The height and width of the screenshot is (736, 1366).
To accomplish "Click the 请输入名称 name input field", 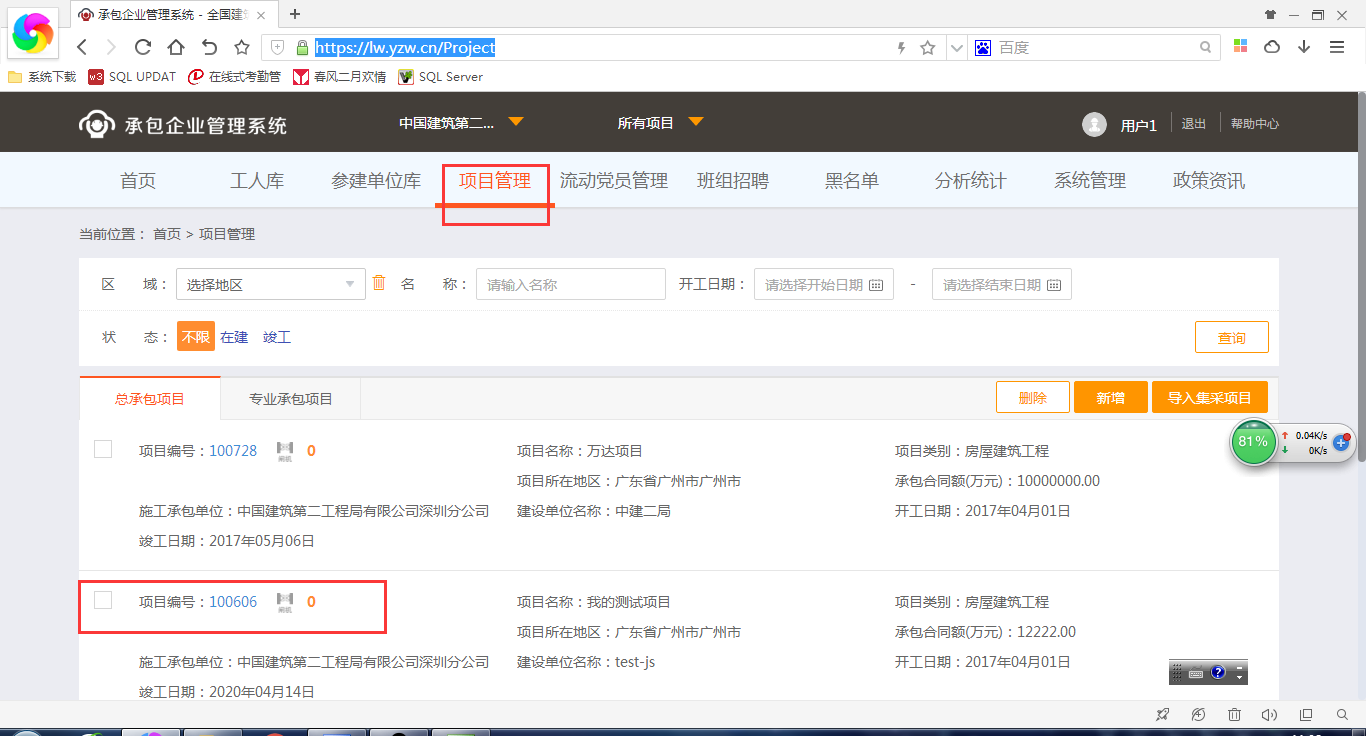I will point(570,284).
